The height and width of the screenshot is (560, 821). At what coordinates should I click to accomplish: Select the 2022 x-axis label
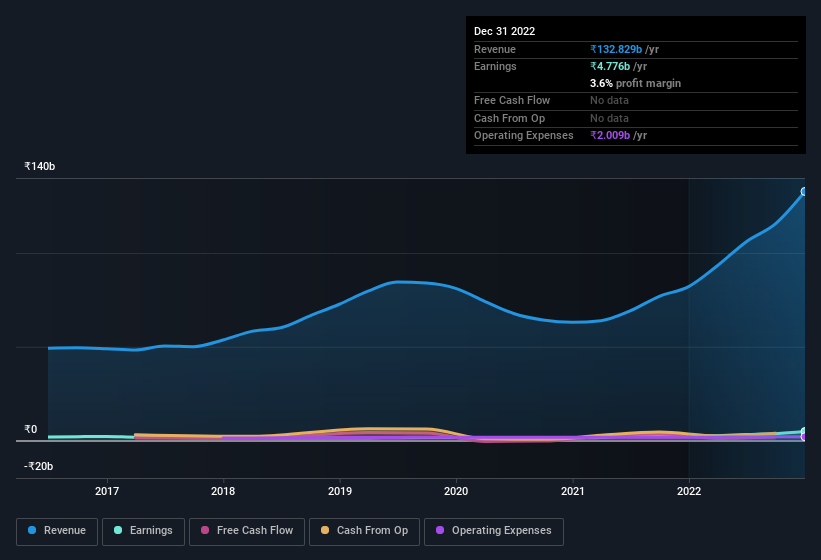pos(689,491)
